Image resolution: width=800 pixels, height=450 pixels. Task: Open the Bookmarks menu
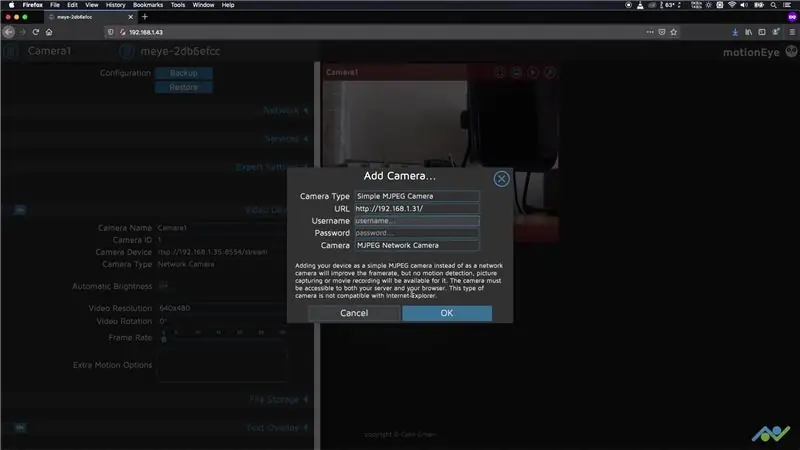(x=148, y=5)
